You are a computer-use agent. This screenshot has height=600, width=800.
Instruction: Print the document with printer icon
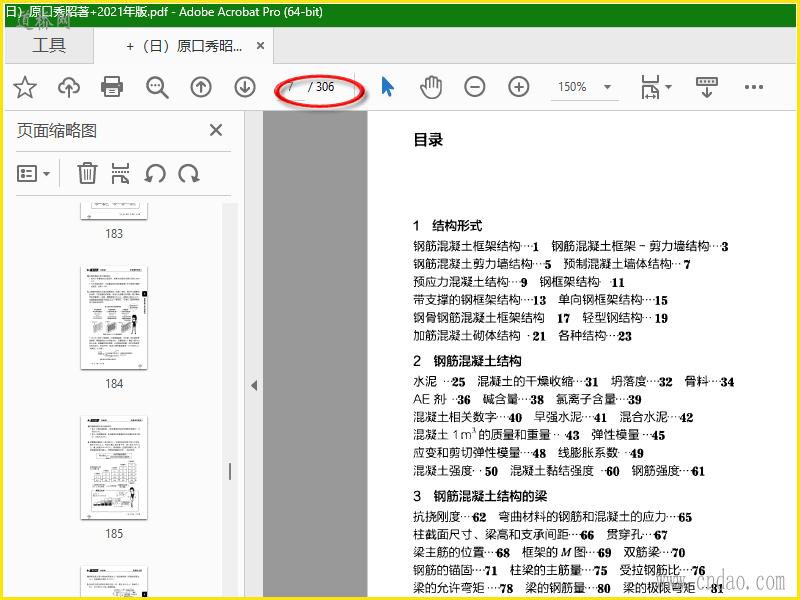coord(112,87)
